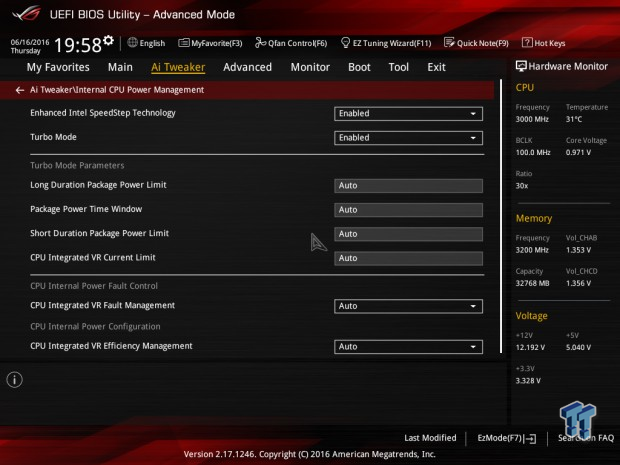Click +5V reading 5.040 V
The height and width of the screenshot is (465, 620).
click(x=578, y=348)
